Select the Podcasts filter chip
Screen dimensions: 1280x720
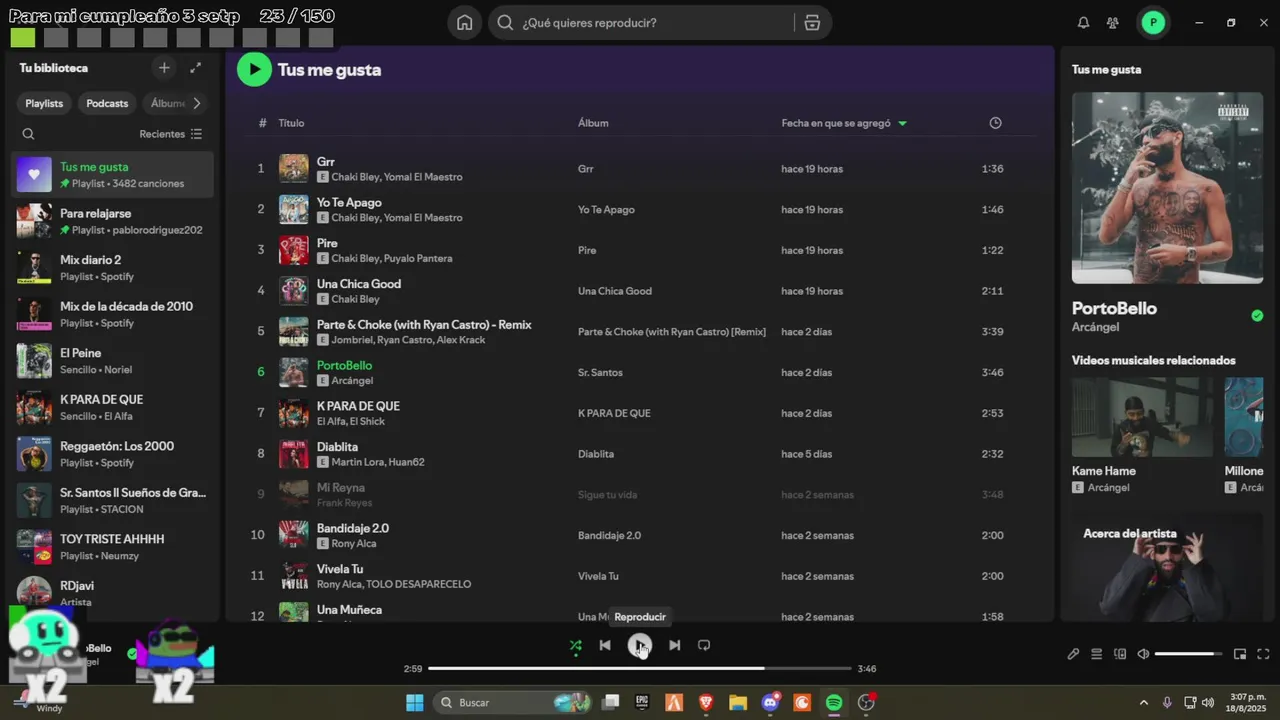coord(107,103)
